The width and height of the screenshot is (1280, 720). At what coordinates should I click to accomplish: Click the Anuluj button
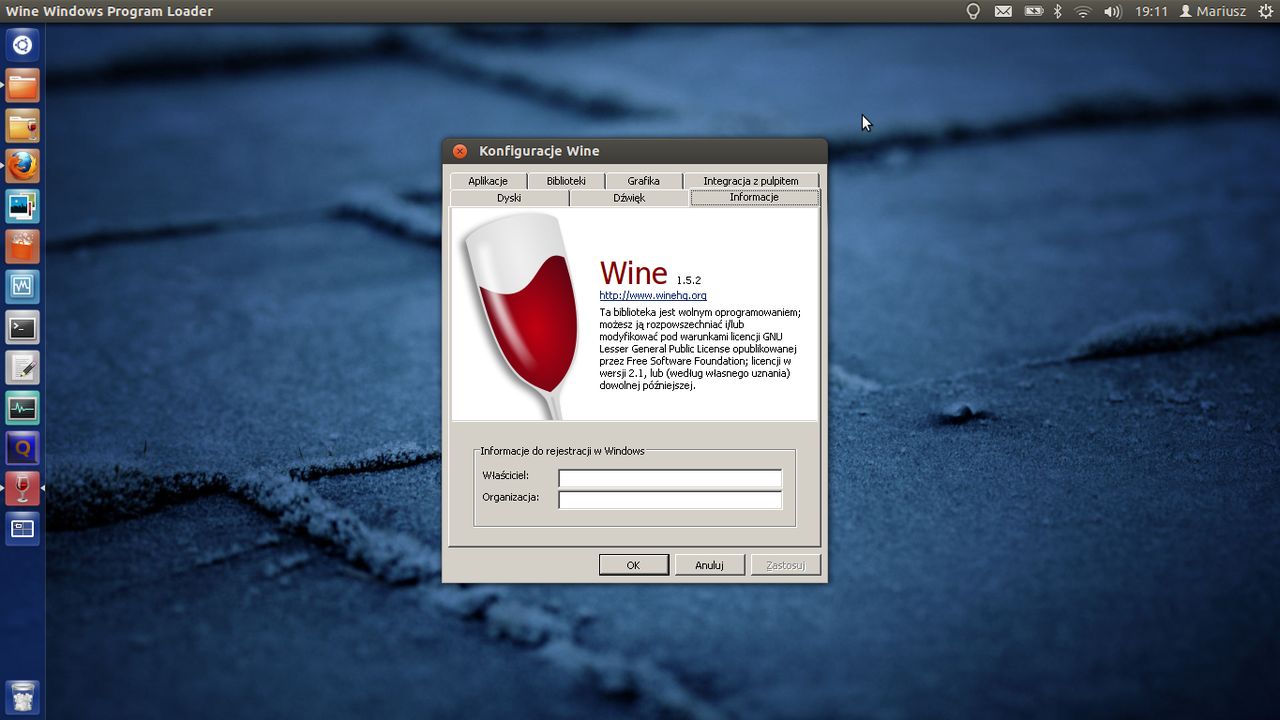[x=709, y=565]
